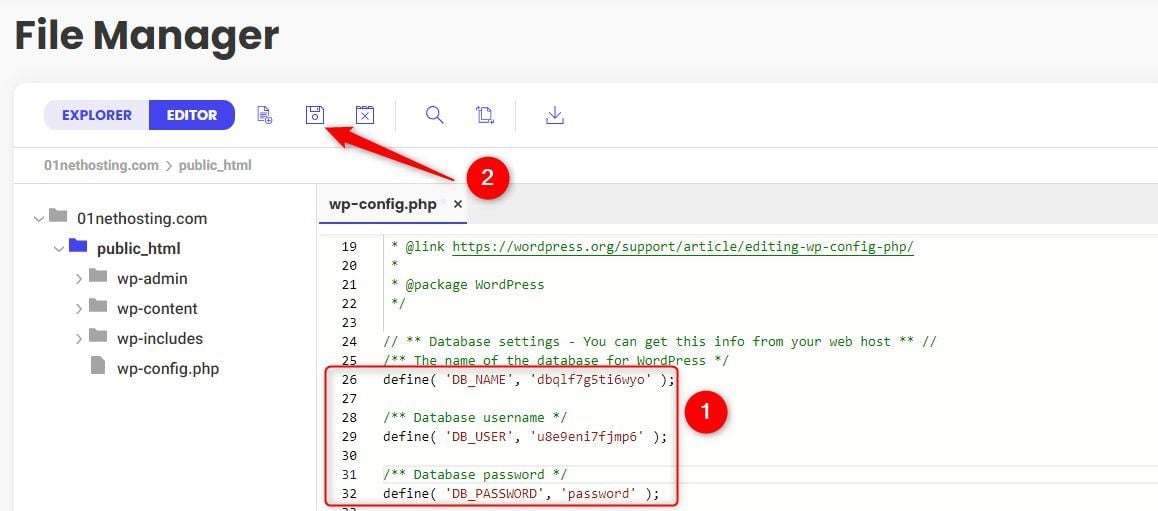The width and height of the screenshot is (1158, 511).
Task: Expand the wp-includes folder
Action: 78,339
